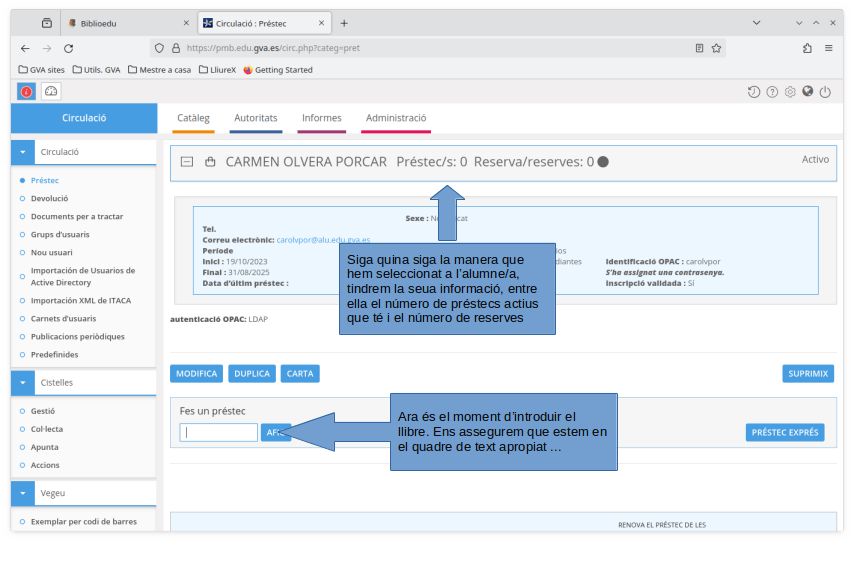Click the globe language icon
Screen dimensions: 854x586
coord(808,91)
